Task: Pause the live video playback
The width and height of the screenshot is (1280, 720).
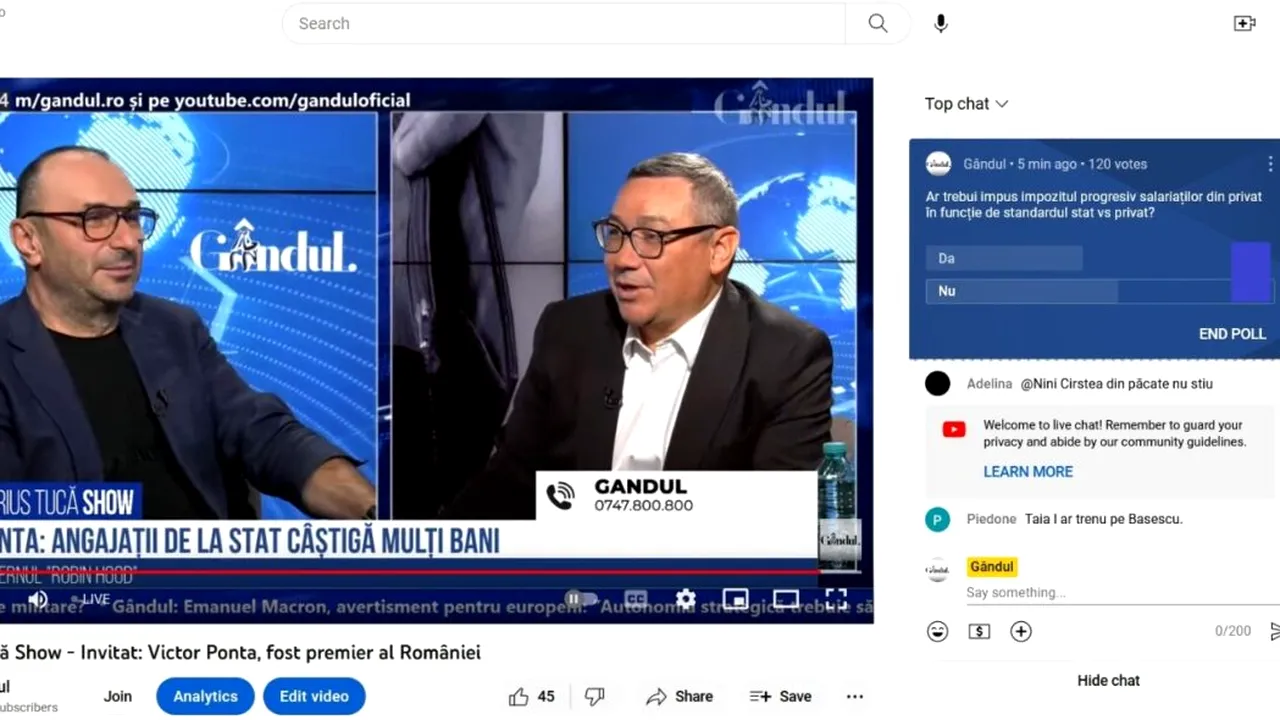Action: [575, 598]
